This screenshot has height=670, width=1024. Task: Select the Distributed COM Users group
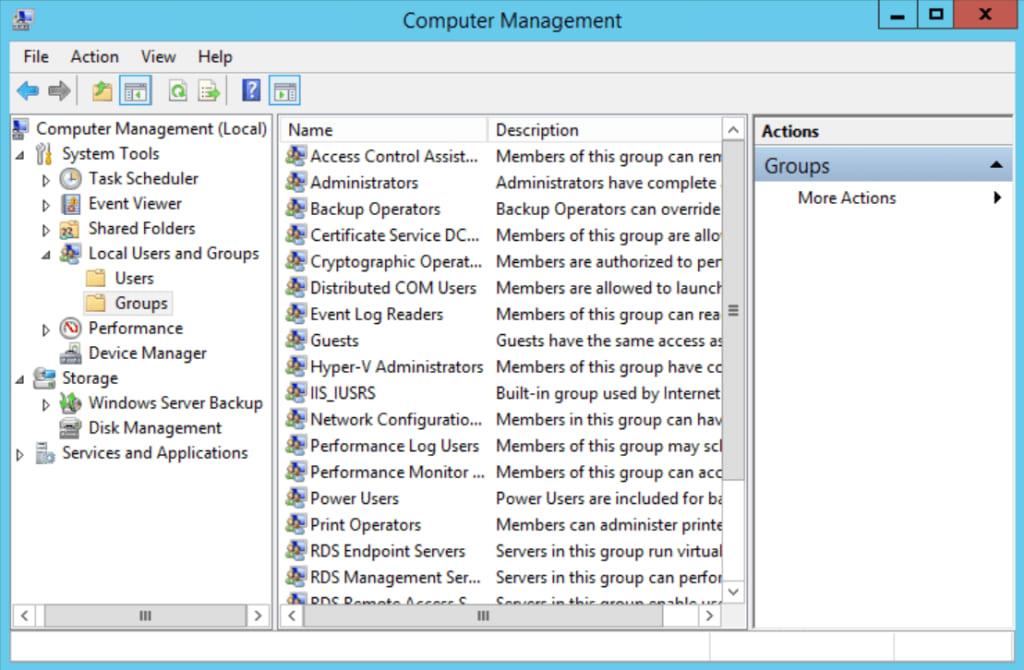click(393, 287)
